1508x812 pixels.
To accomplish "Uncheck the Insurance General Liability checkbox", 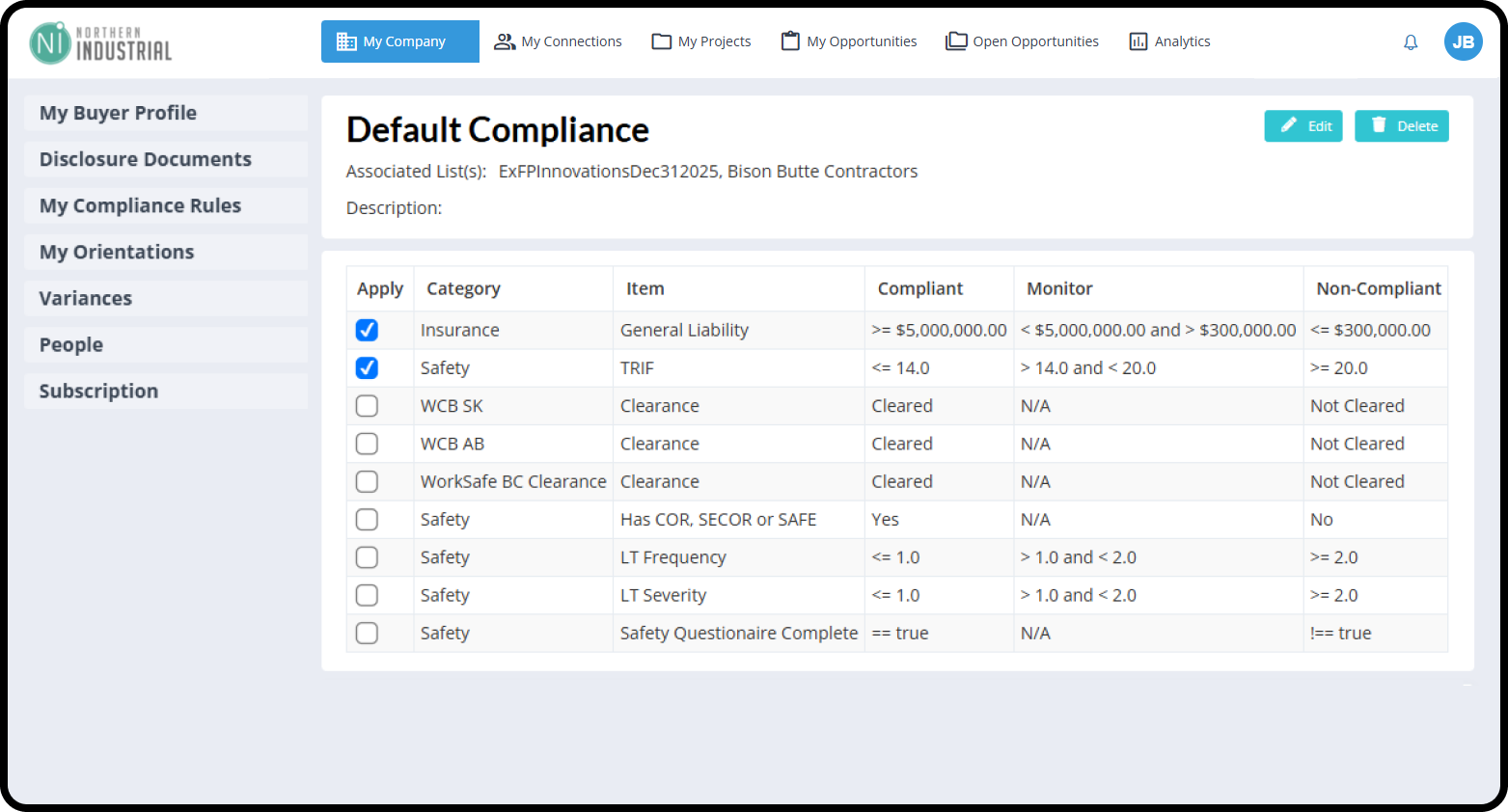I will click(x=367, y=330).
